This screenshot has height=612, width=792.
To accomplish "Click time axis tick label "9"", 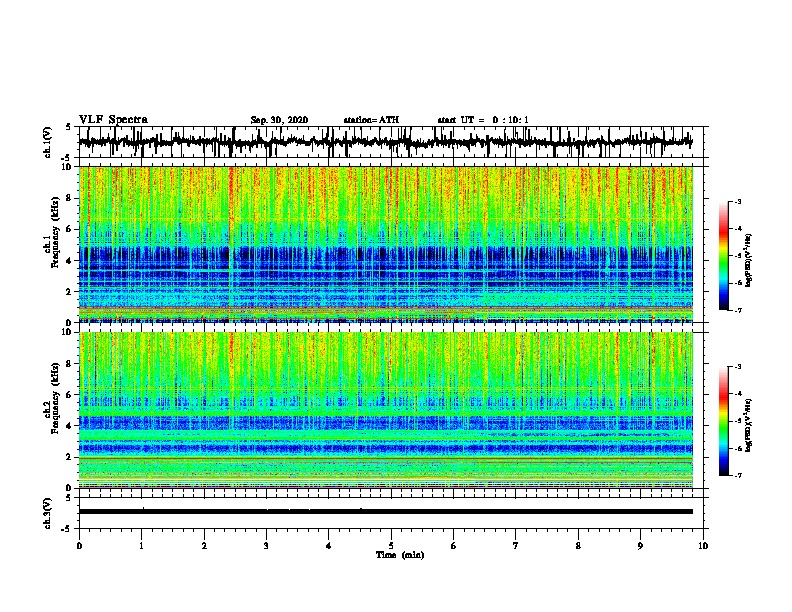I will (x=640, y=546).
